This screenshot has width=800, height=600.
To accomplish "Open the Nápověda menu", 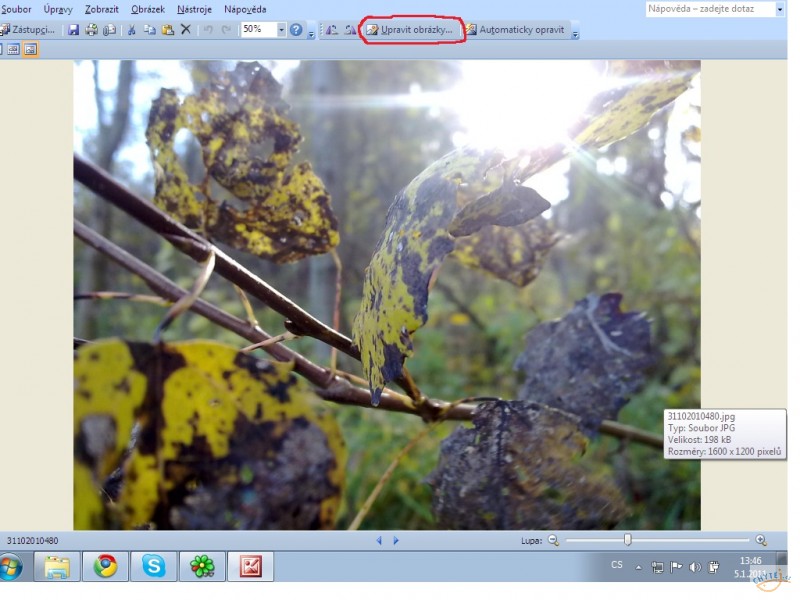I will coord(245,9).
